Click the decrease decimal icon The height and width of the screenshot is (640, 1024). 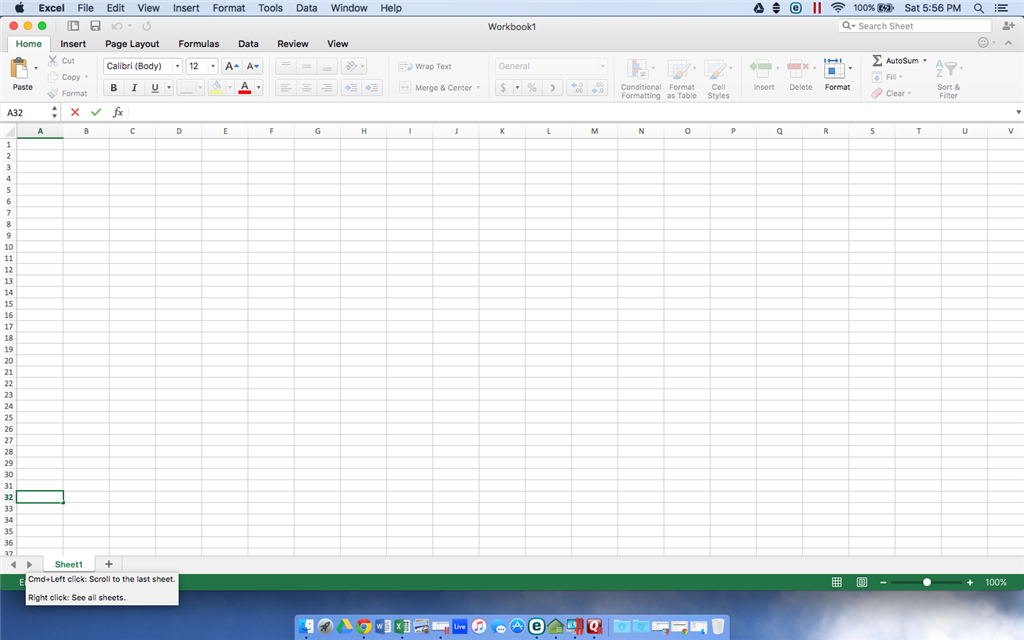[598, 88]
